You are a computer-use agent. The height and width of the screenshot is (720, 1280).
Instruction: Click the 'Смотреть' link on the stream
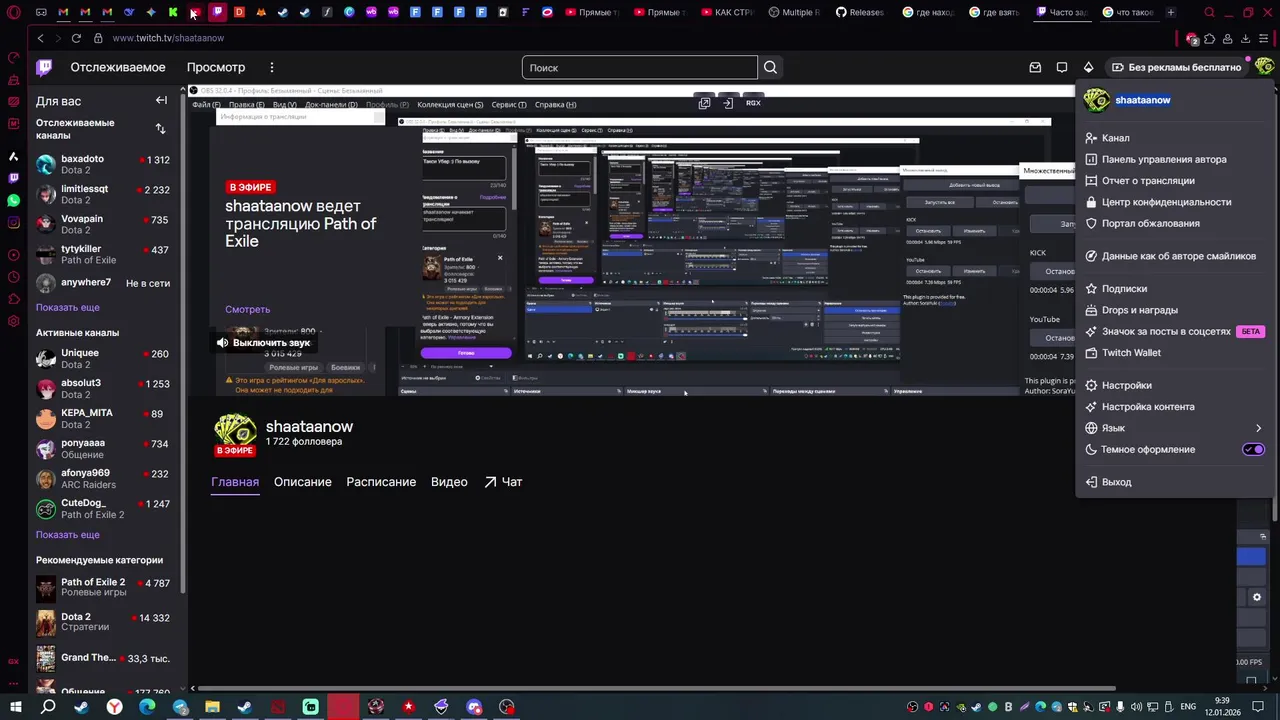pos(247,309)
